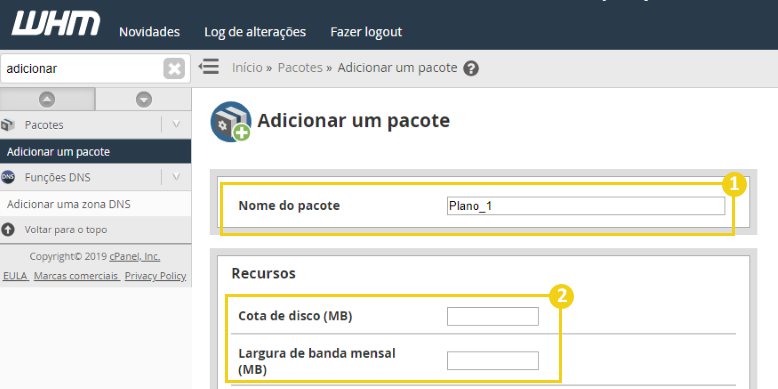This screenshot has width=778, height=389.
Task: Open Novidades in top menu
Action: coord(149,32)
